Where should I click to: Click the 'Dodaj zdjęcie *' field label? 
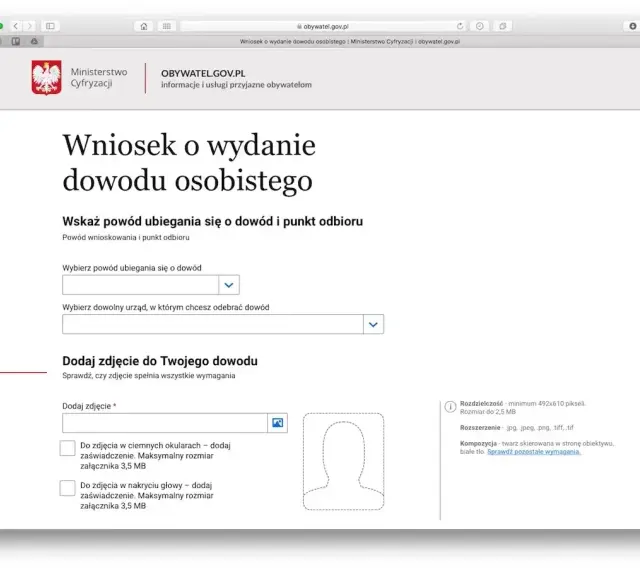[89, 406]
